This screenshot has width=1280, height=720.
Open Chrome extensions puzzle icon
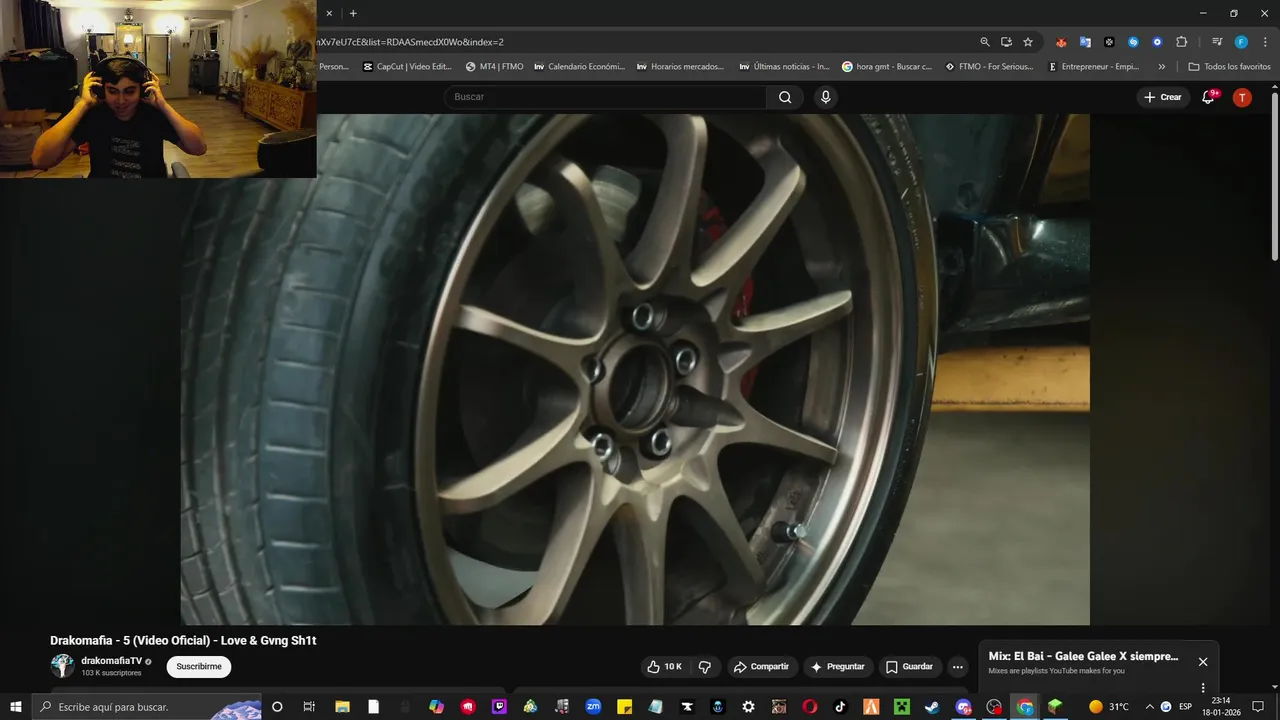pyautogui.click(x=1181, y=42)
